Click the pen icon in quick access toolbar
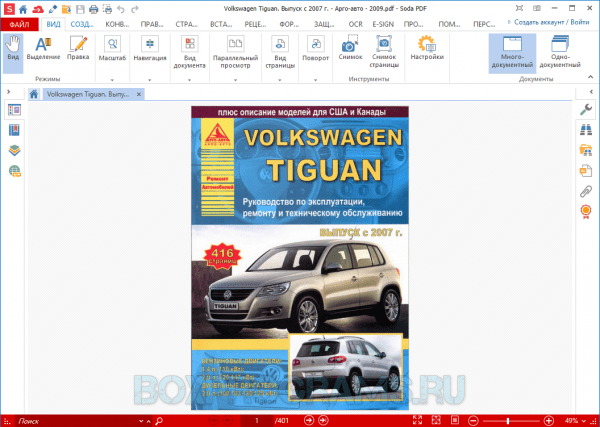The image size is (600, 427). tap(52, 8)
